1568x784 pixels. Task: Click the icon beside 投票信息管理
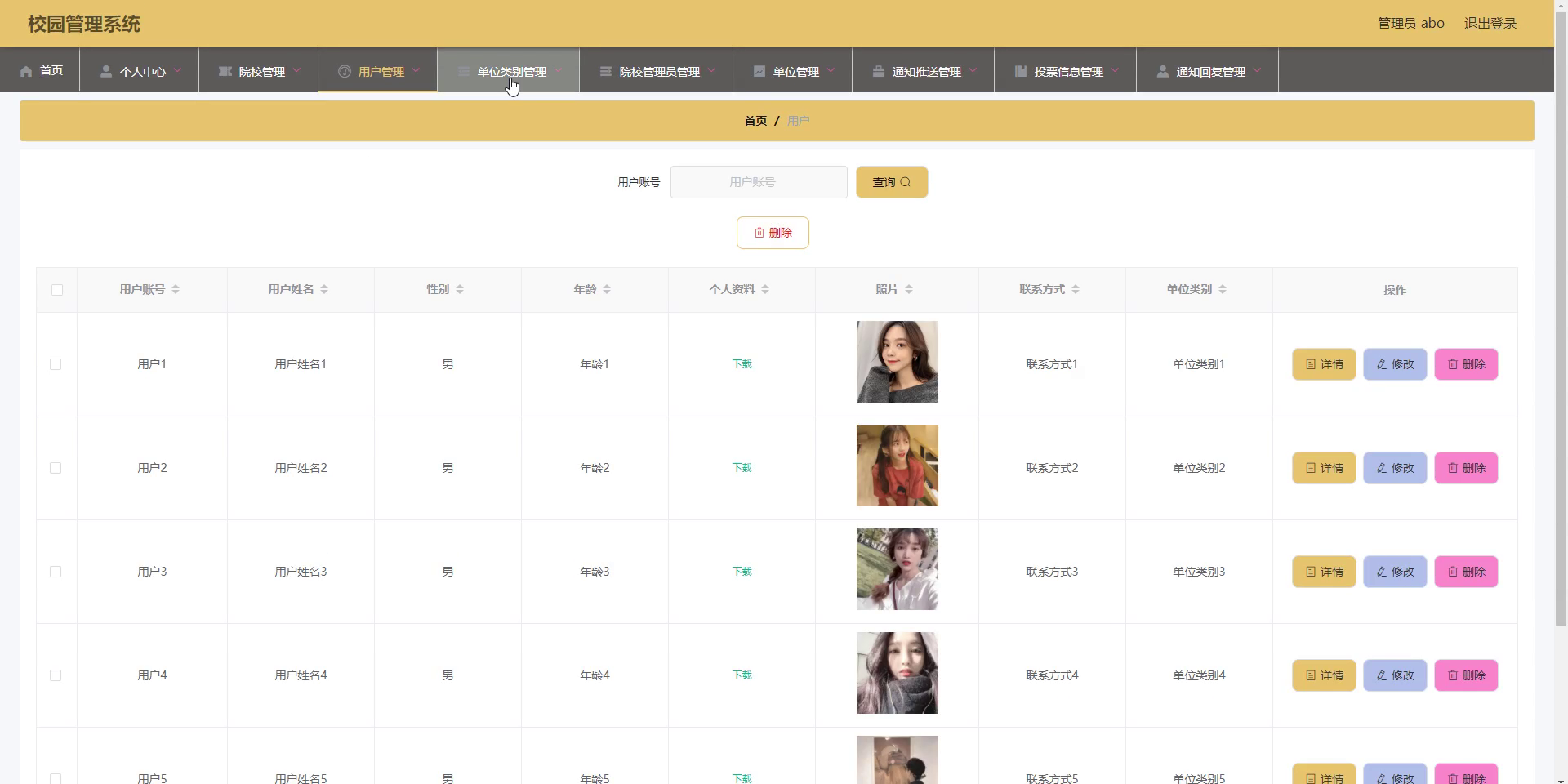pos(1021,71)
